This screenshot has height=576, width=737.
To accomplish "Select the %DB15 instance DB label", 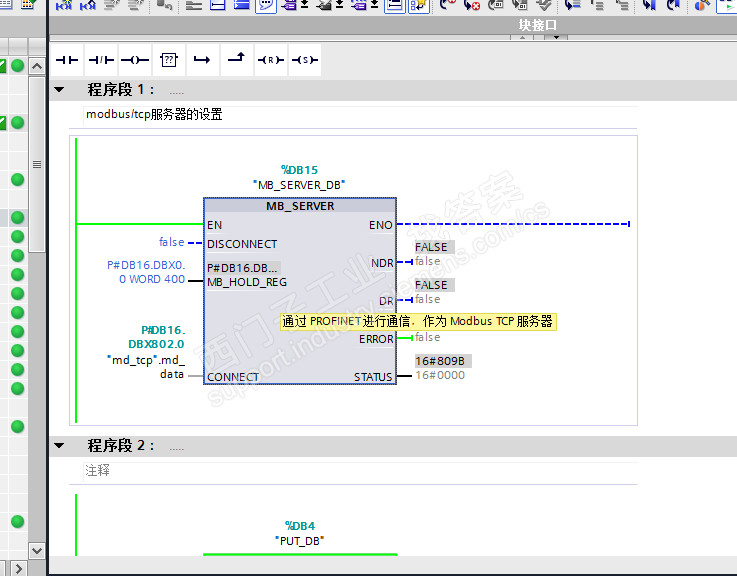I will pos(299,170).
